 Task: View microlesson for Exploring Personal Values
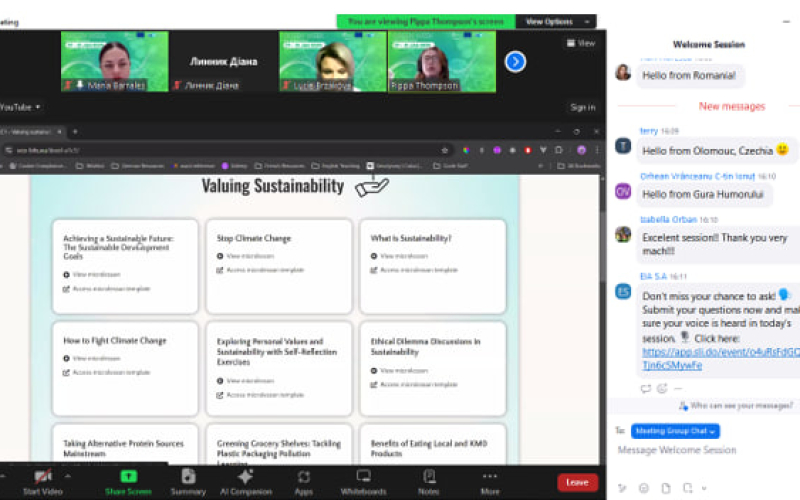(x=245, y=381)
